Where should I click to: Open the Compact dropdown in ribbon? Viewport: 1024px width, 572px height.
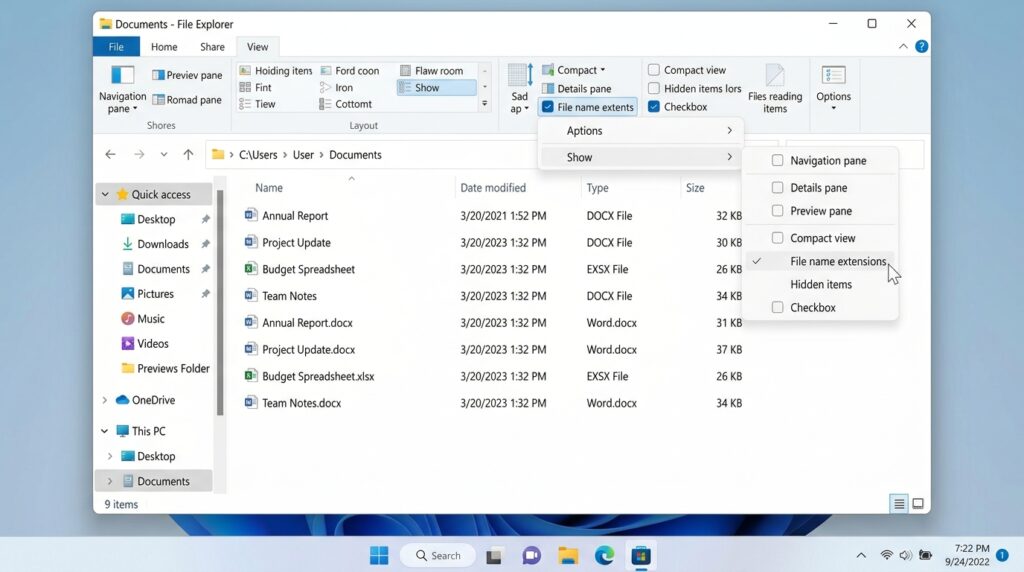pyautogui.click(x=575, y=70)
